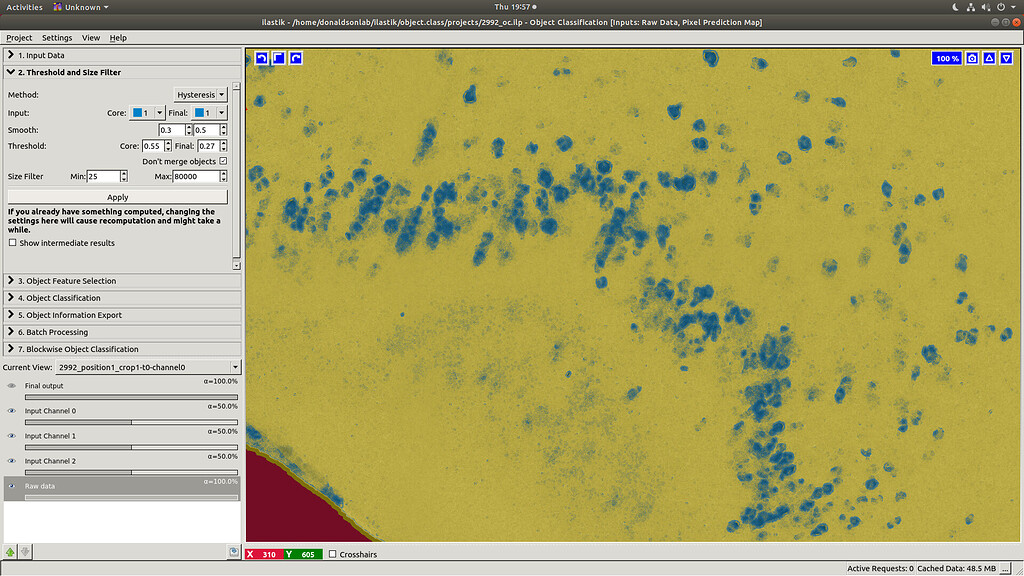Rotate the view clockwise
The width and height of the screenshot is (1024, 576).
pyautogui.click(x=294, y=58)
